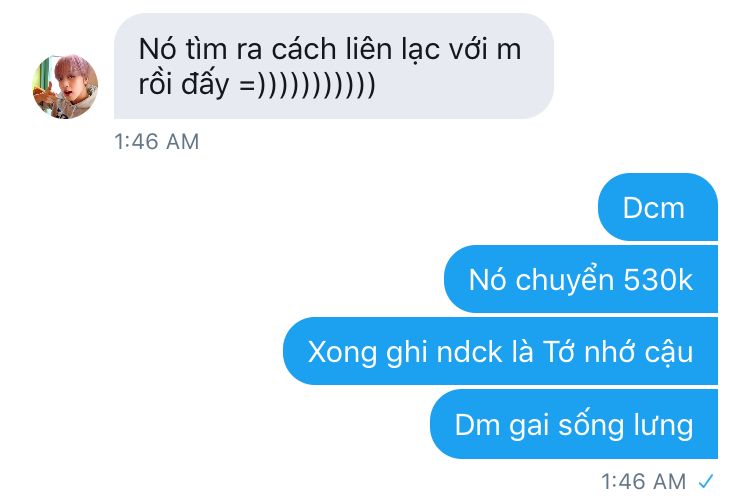
Task: Click the 1:46 AM timestamp under received message
Action: tap(156, 142)
